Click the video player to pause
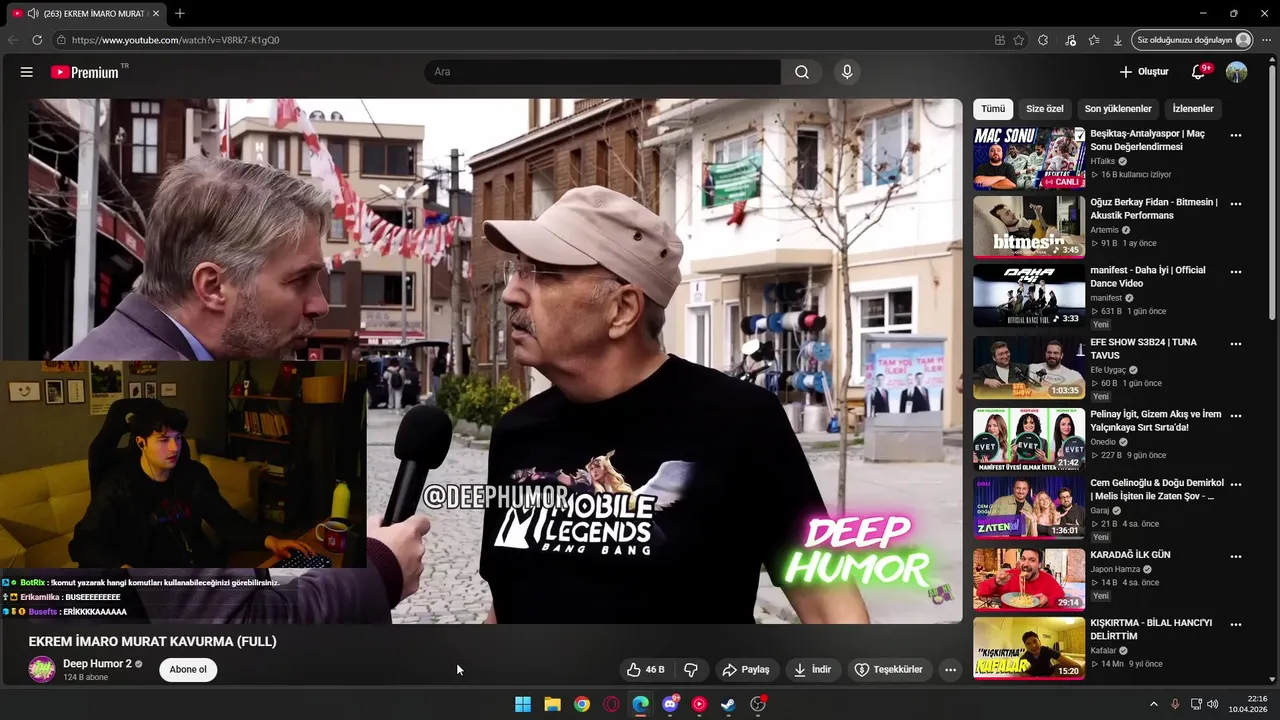 (x=495, y=360)
